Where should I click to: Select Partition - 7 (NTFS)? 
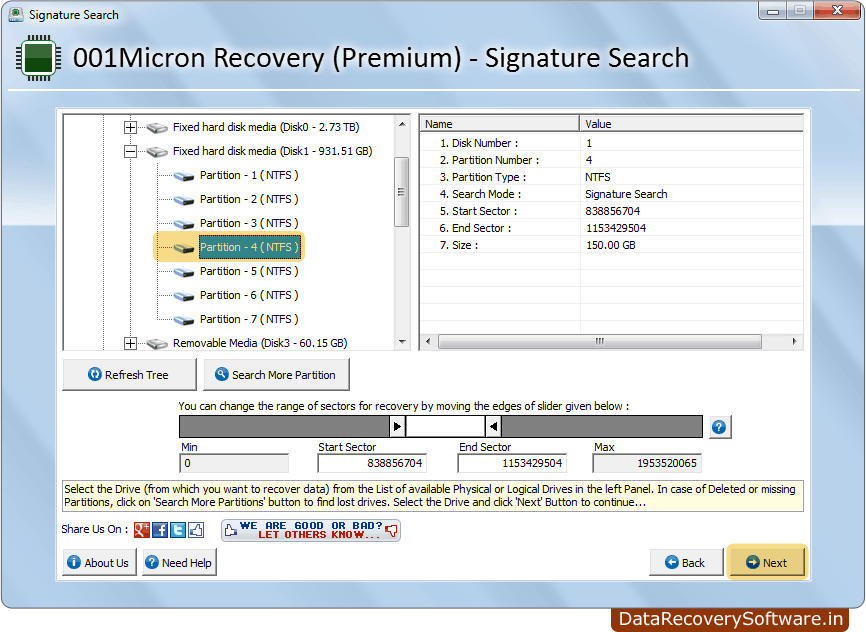[249, 319]
